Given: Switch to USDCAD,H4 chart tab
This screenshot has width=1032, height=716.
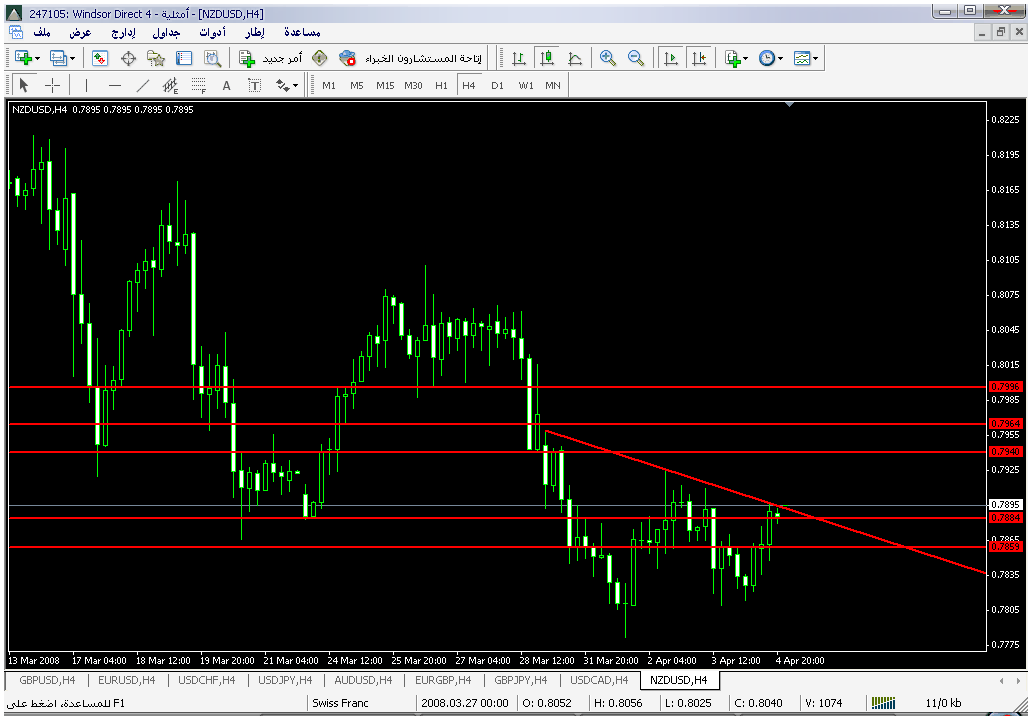Looking at the screenshot, I should [600, 680].
